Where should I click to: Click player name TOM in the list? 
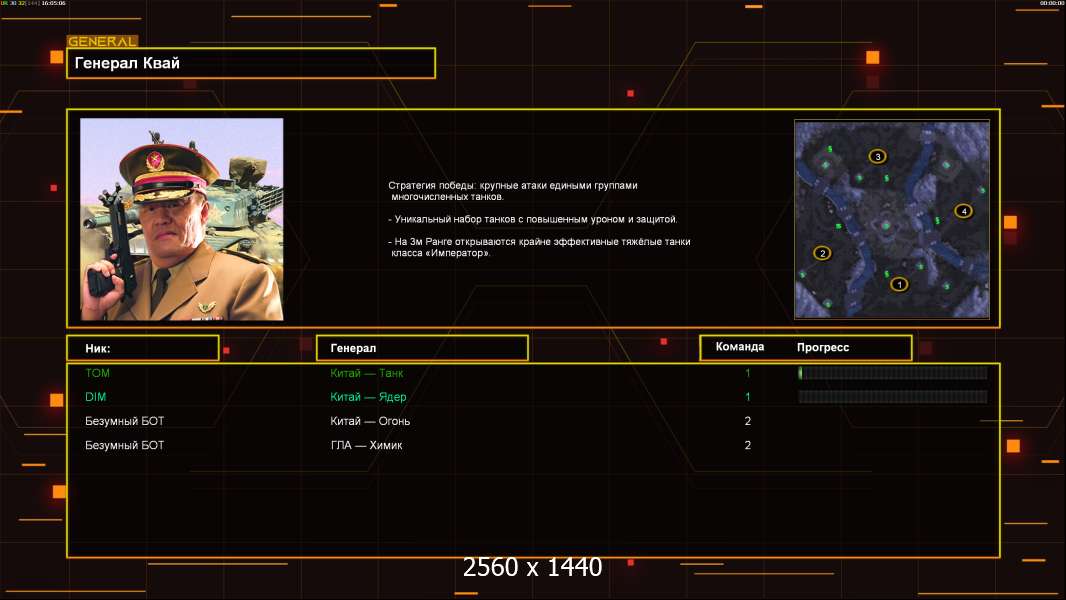[97, 373]
